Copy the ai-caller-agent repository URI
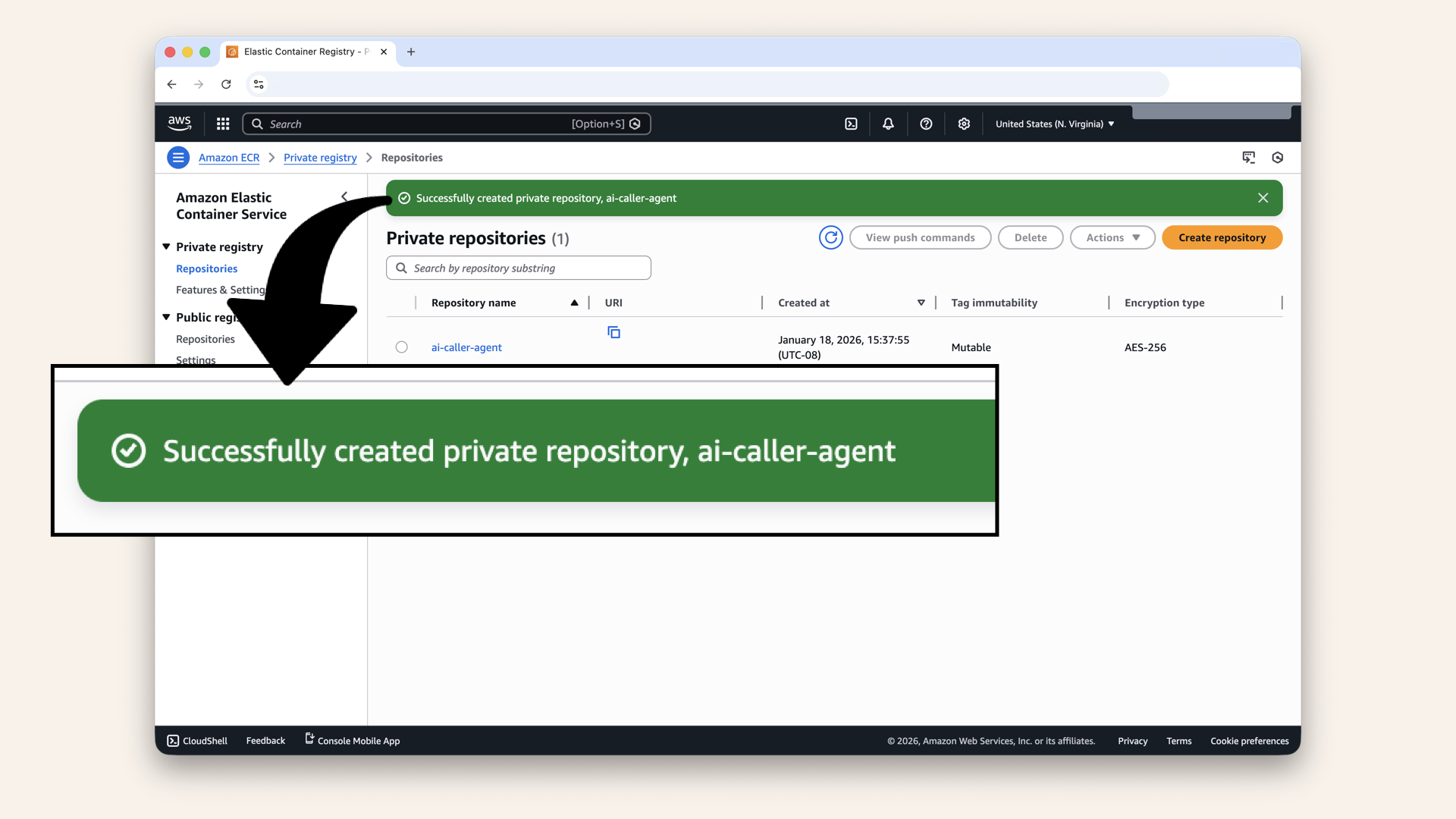Image resolution: width=1456 pixels, height=819 pixels. click(x=613, y=331)
